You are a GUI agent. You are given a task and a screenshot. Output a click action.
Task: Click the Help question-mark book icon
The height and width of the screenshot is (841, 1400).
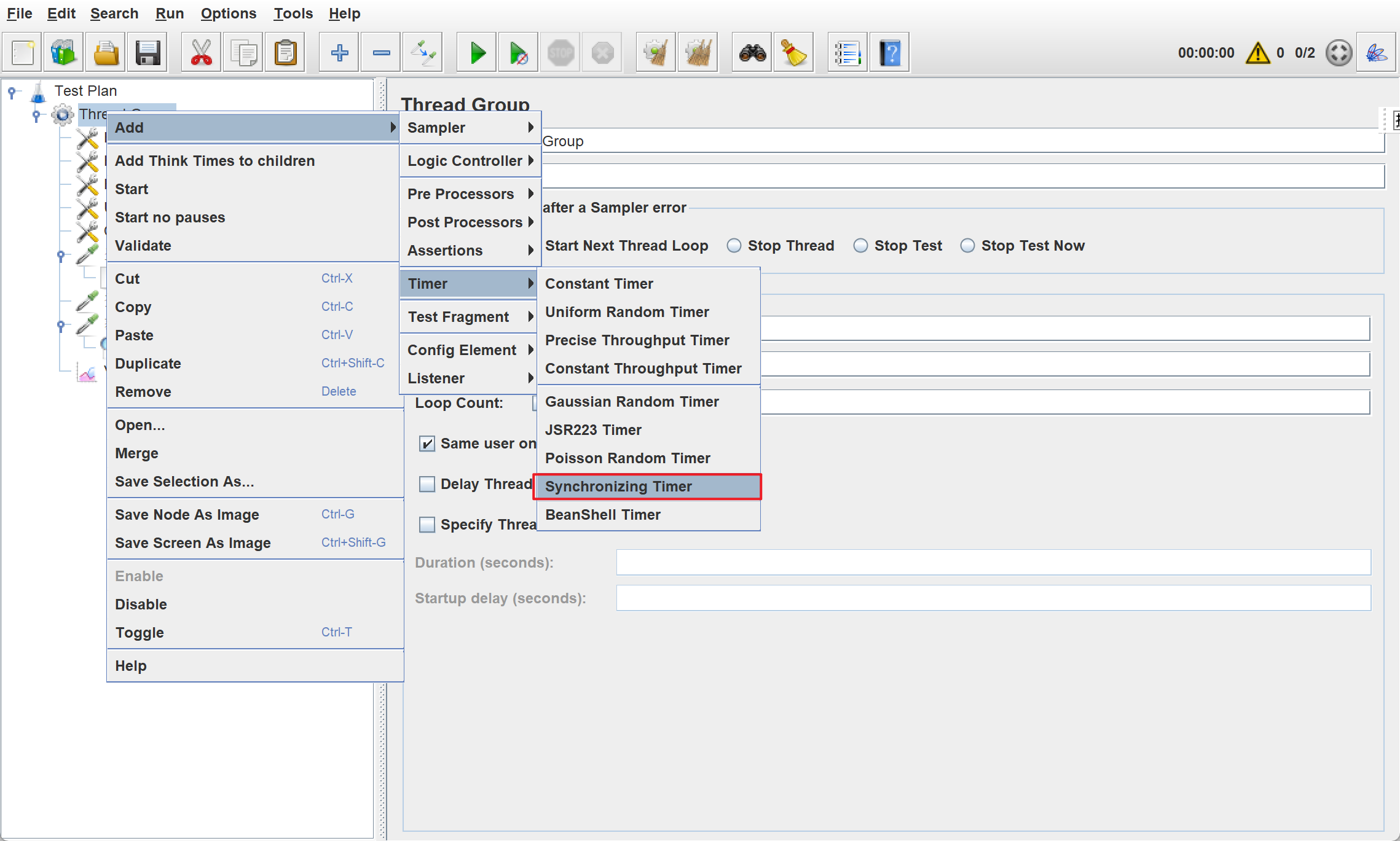pos(889,53)
